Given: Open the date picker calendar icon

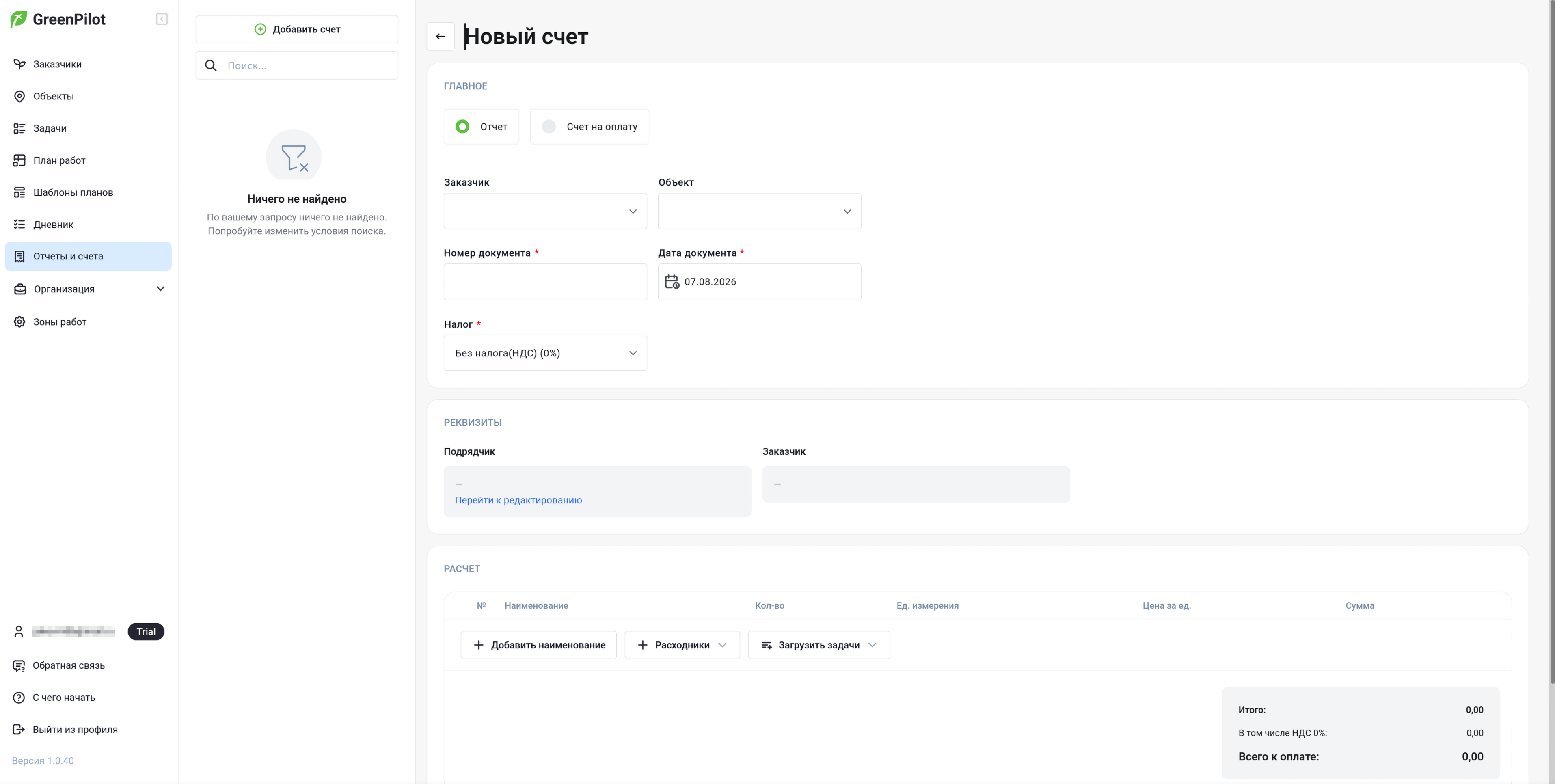Looking at the screenshot, I should 672,282.
